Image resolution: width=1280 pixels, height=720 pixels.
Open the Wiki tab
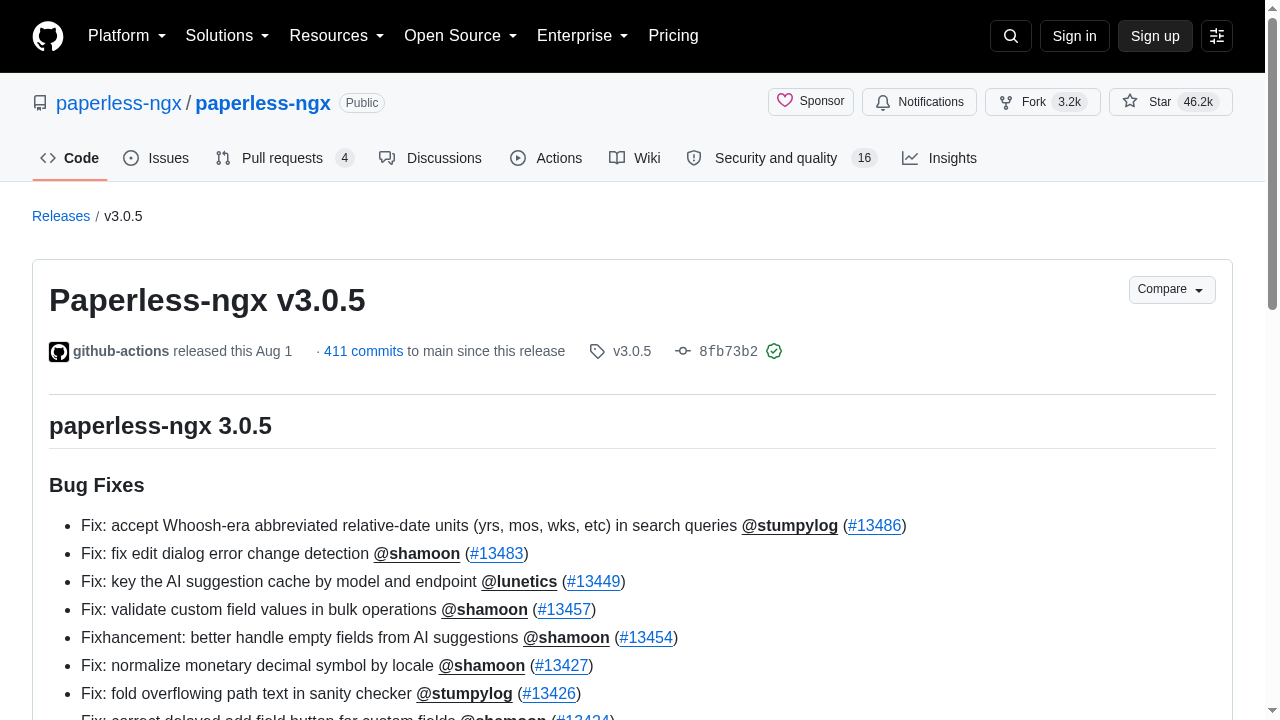635,158
